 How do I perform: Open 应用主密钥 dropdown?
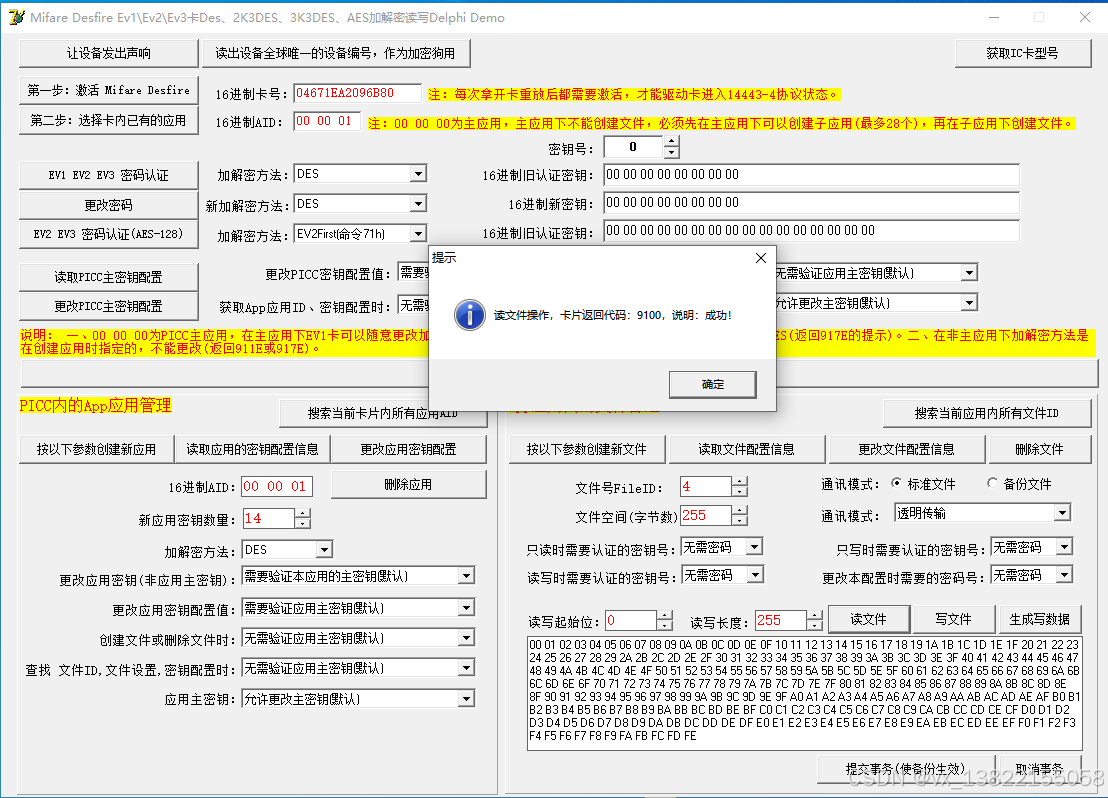[x=466, y=699]
